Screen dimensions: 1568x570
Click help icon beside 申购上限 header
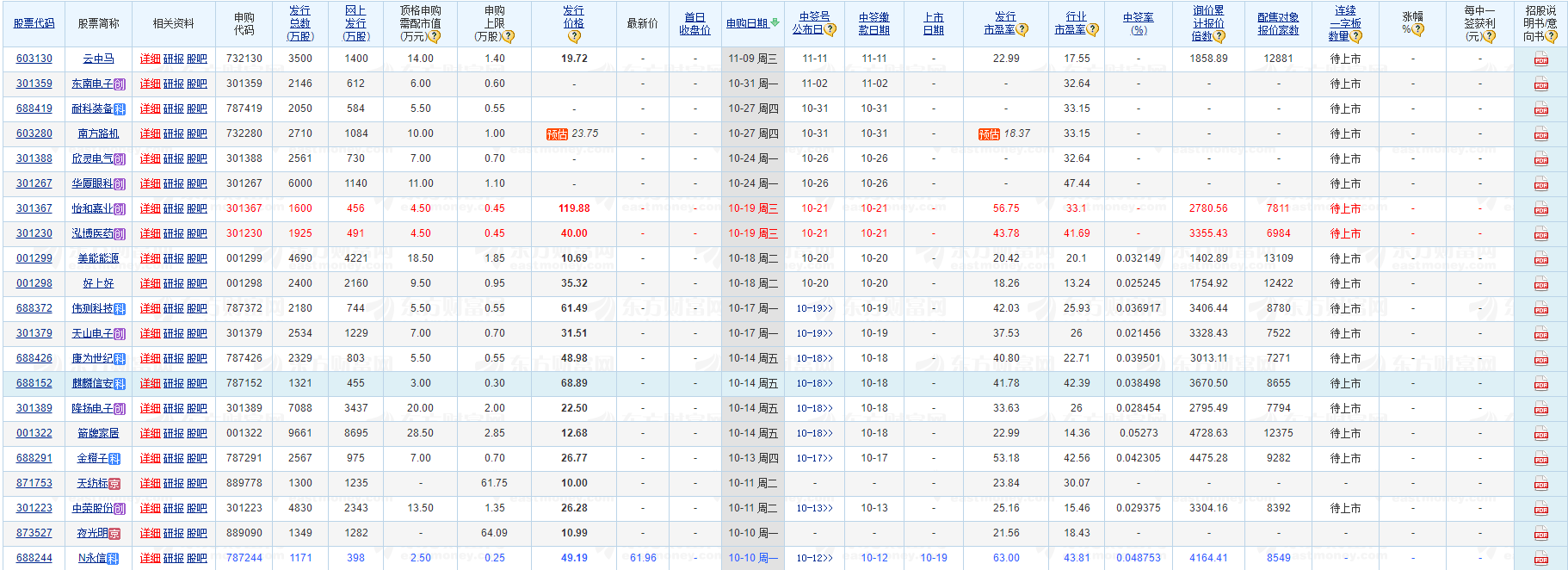509,37
